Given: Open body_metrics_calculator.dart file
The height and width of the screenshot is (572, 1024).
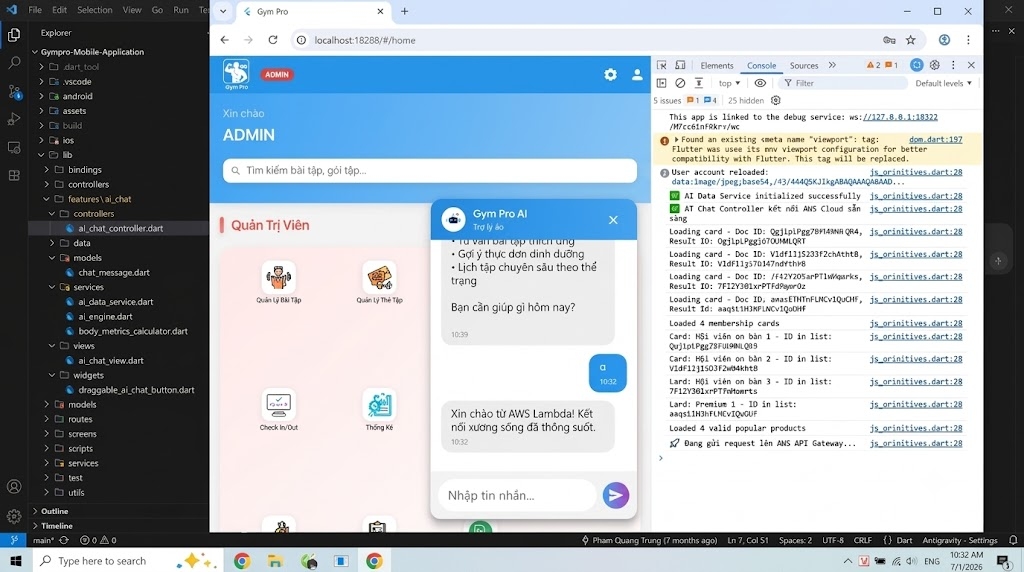Looking at the screenshot, I should click(x=133, y=331).
